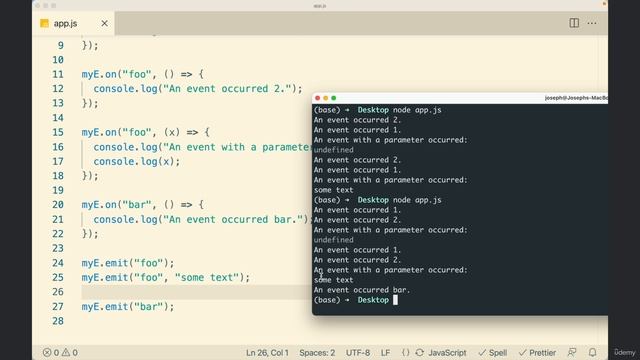Open notifications bell in status bar
The image size is (640, 360).
click(x=592, y=352)
